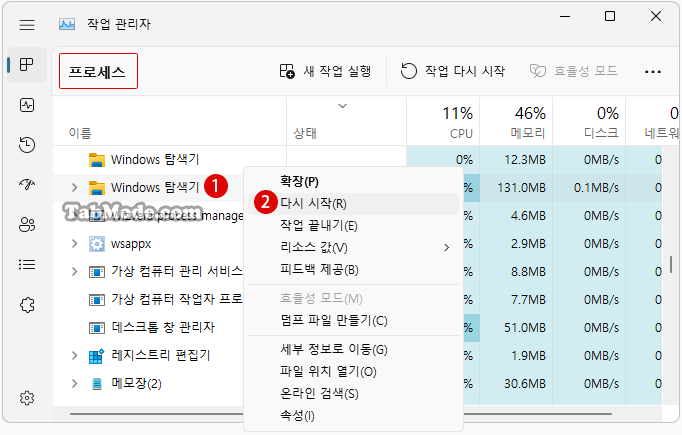Open the Settings gear icon
The image size is (682, 435).
27,398
